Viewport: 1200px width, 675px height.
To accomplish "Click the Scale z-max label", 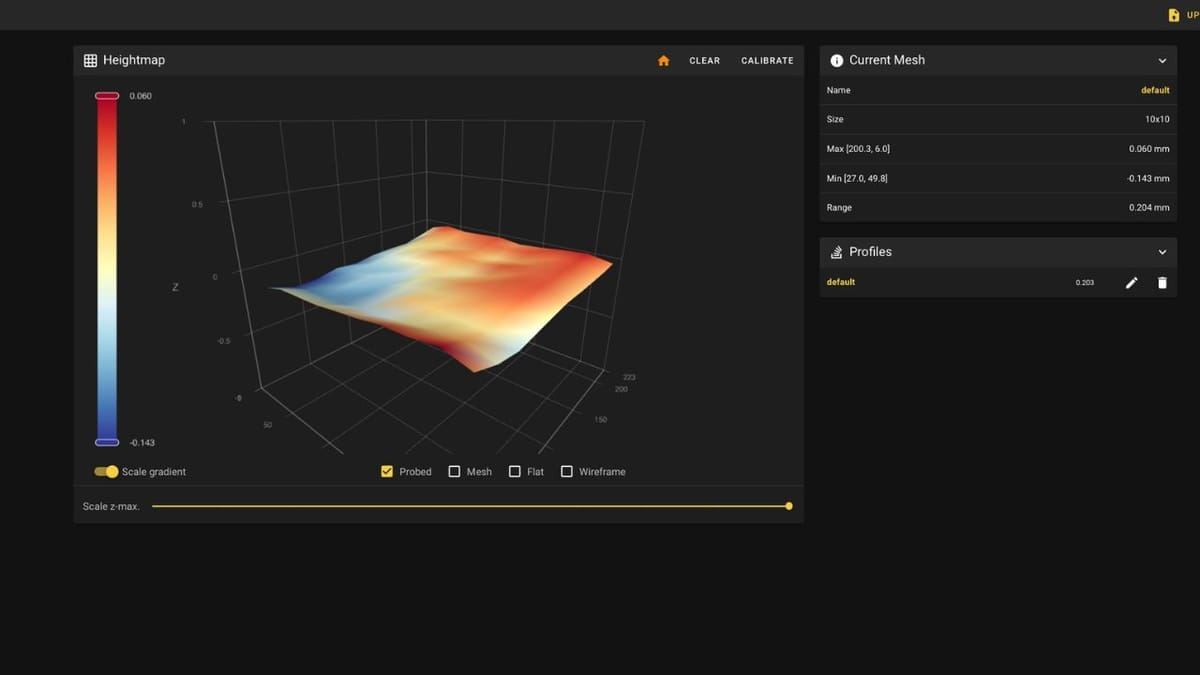I will [x=111, y=507].
